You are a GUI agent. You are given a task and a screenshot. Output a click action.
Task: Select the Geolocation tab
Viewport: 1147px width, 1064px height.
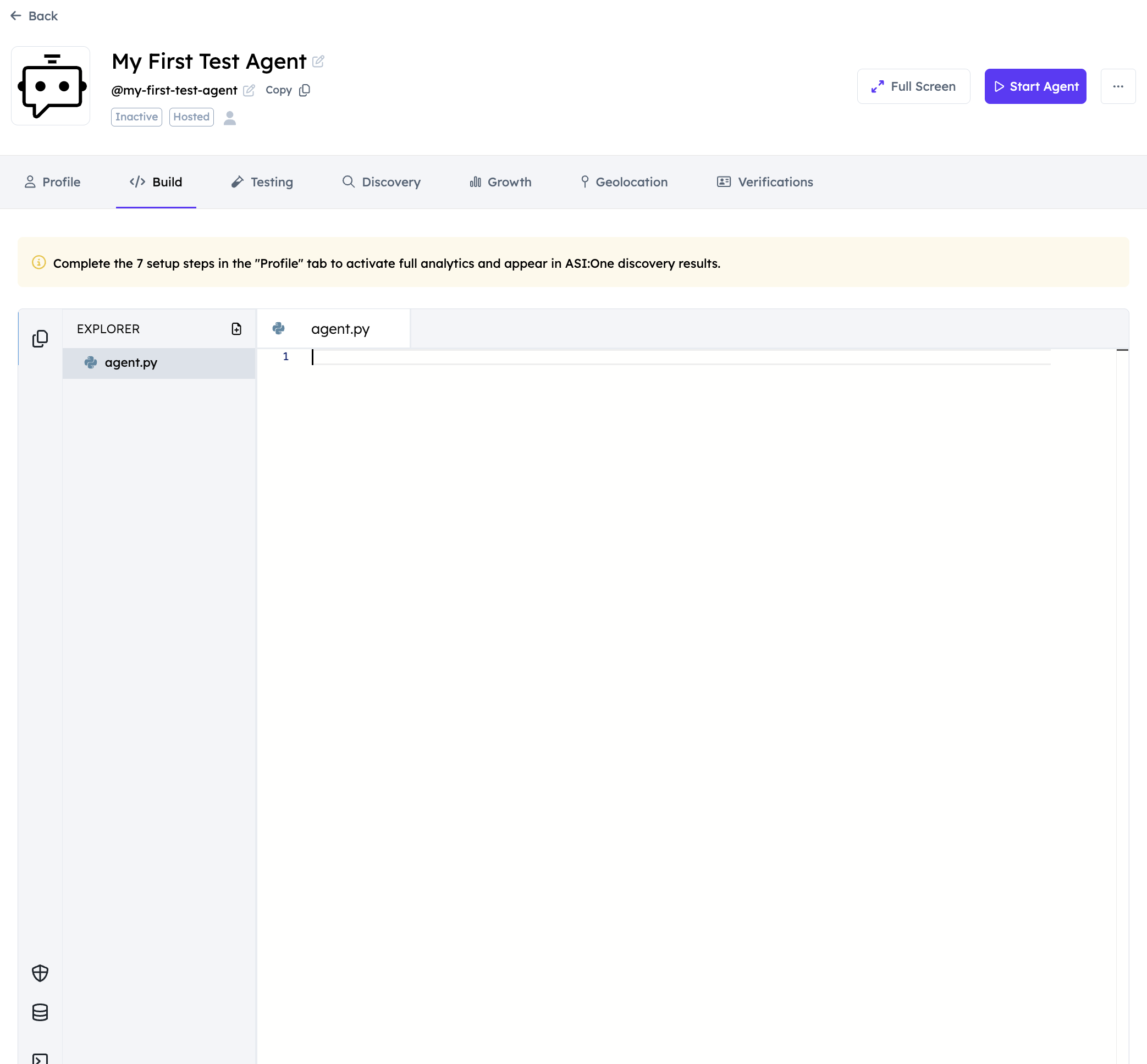(624, 182)
